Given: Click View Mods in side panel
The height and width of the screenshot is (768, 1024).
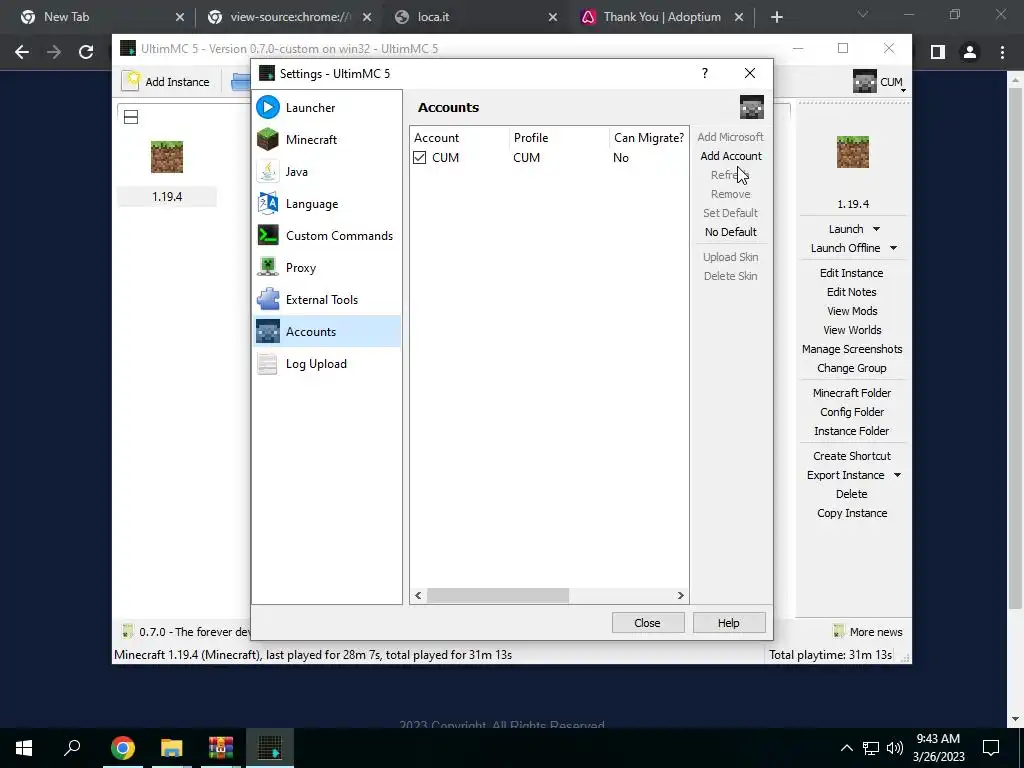Looking at the screenshot, I should coord(852,311).
